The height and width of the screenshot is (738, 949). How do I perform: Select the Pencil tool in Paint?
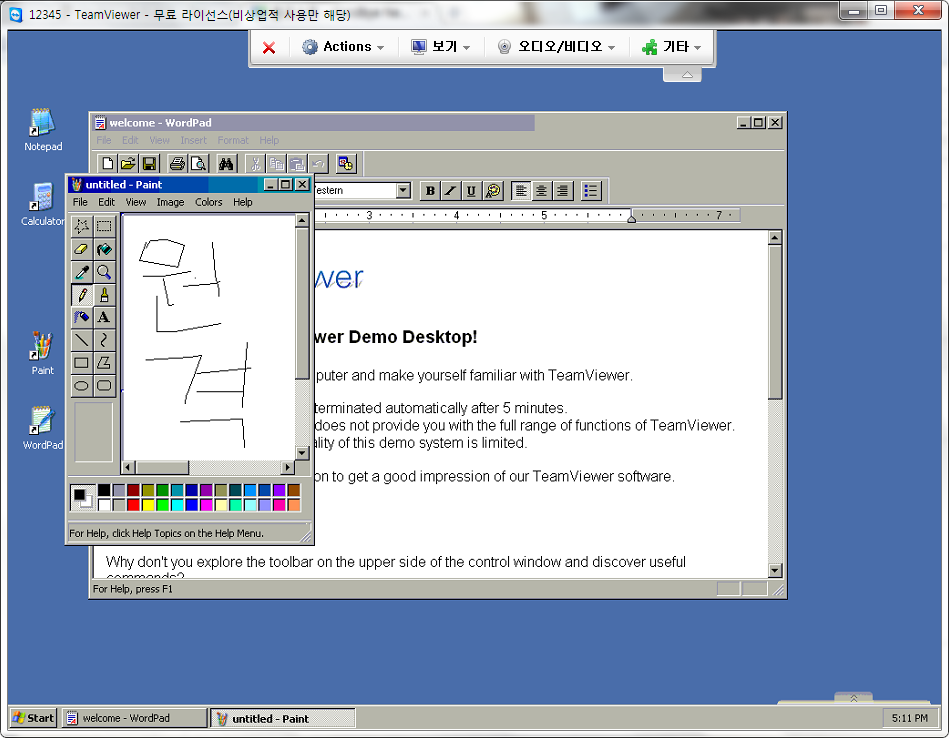[x=82, y=295]
